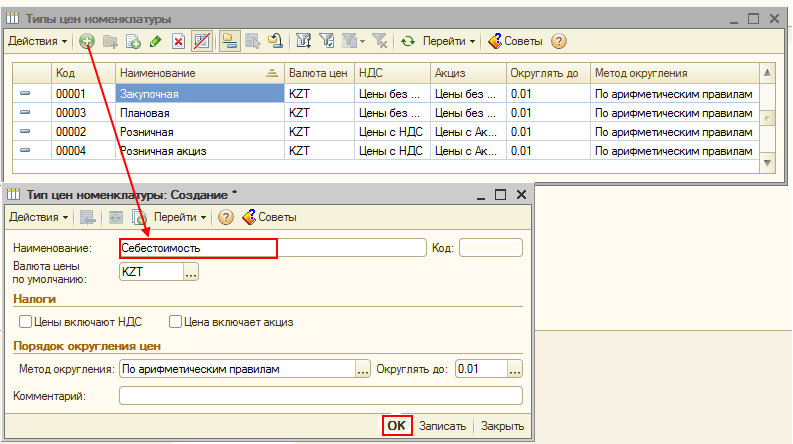
Task: Click the pencil Edit item icon
Action: click(x=155, y=41)
